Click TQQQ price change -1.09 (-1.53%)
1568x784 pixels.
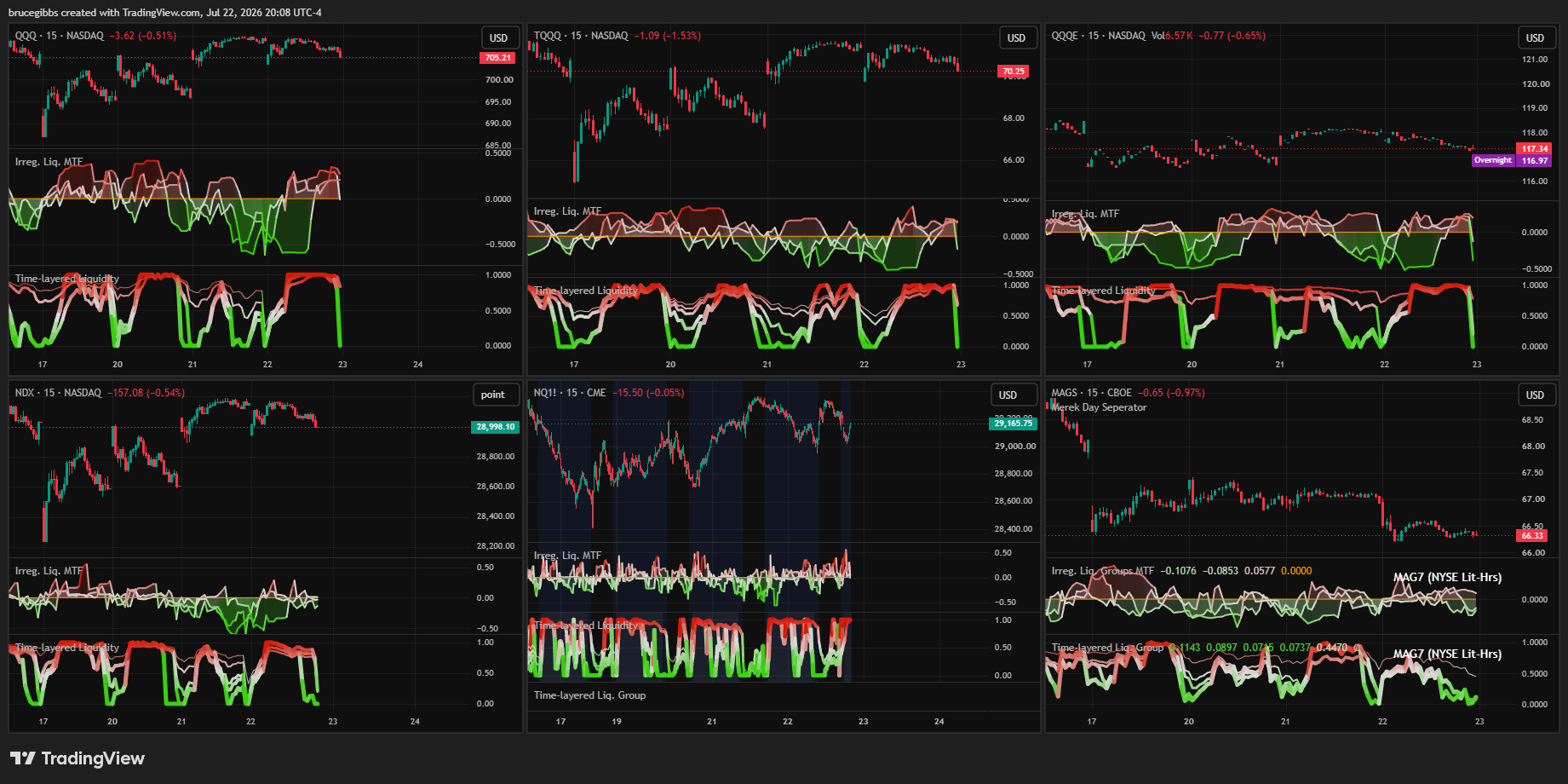pyautogui.click(x=668, y=36)
